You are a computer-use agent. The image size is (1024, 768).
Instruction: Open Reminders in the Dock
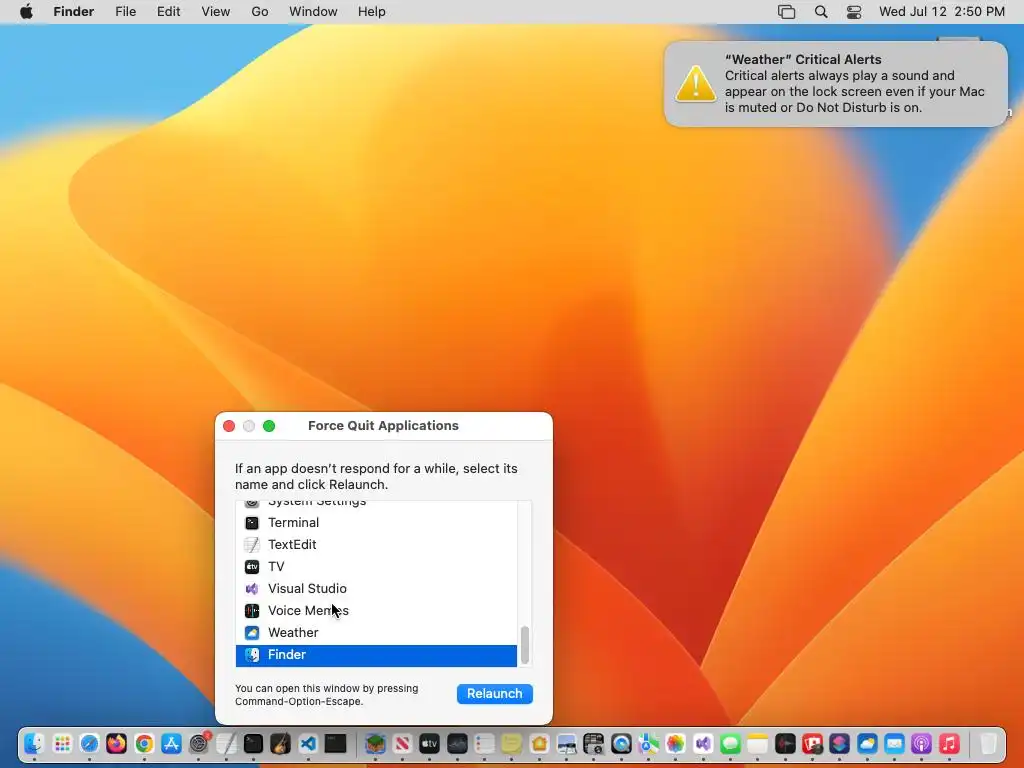485,743
